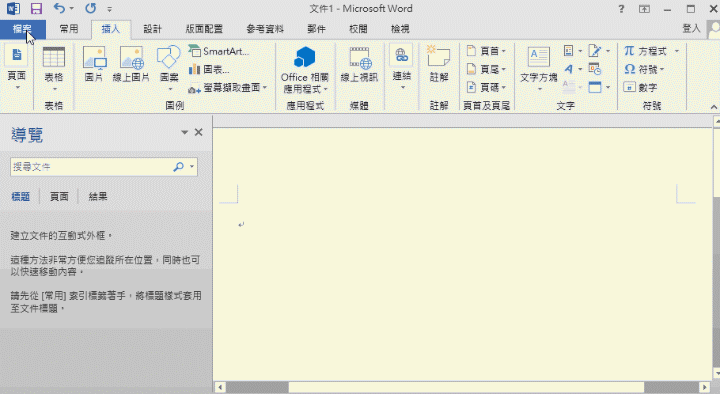
Task: Repeat the last action with redo icon
Action: 91,8
